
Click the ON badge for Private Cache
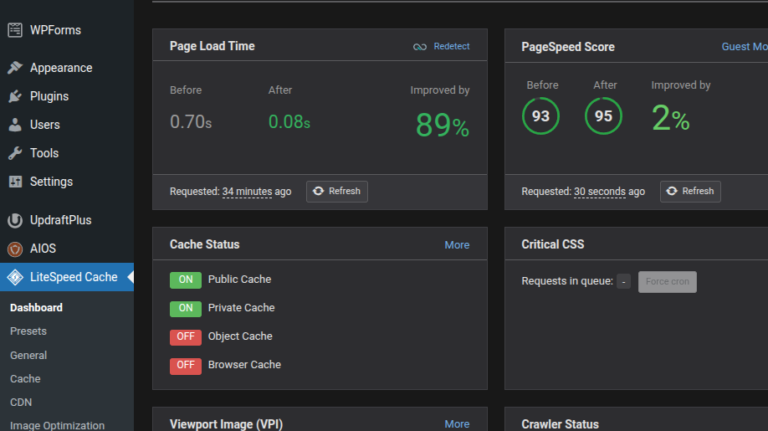click(x=186, y=308)
